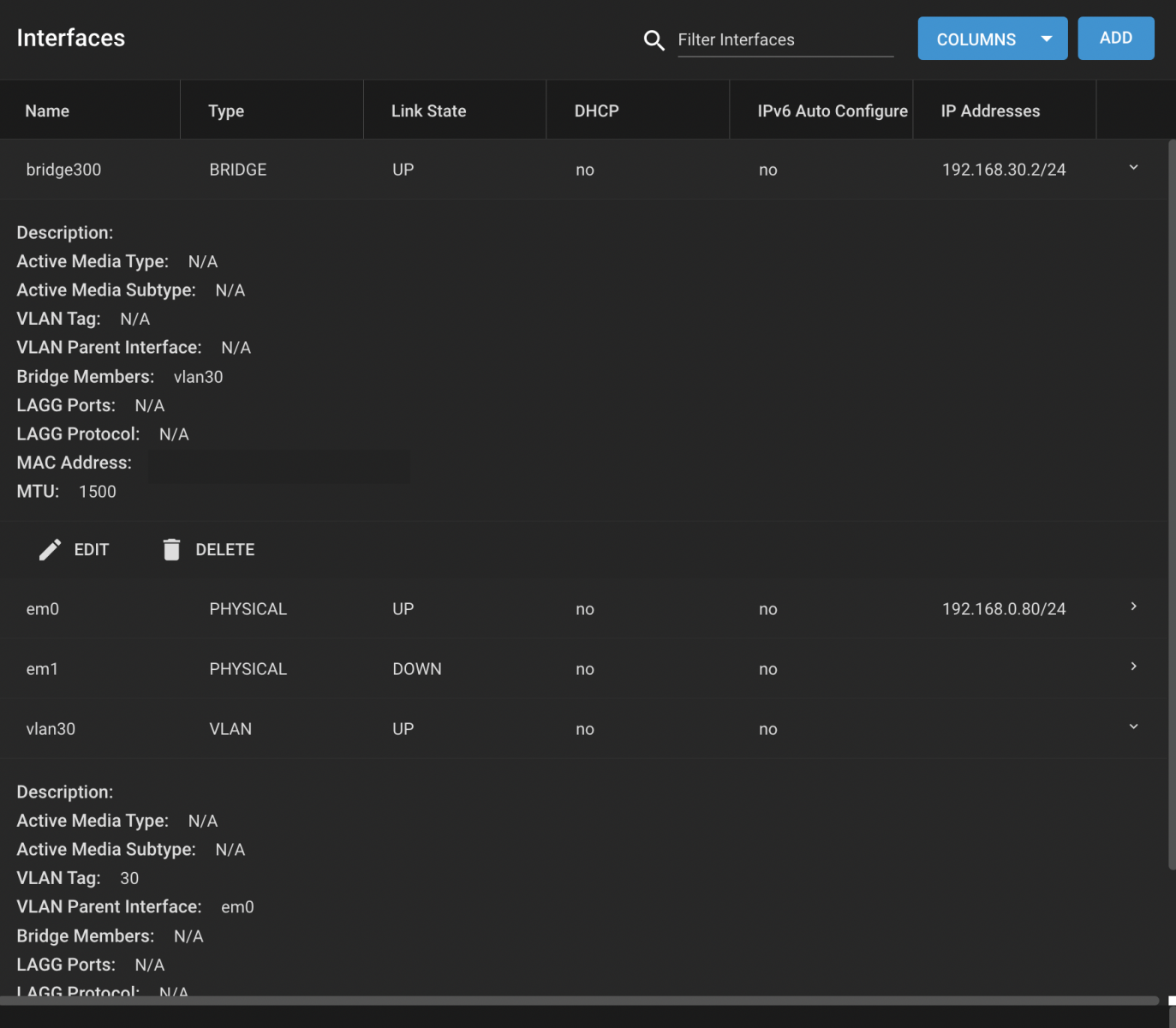Sort by the Link State column header

point(428,111)
